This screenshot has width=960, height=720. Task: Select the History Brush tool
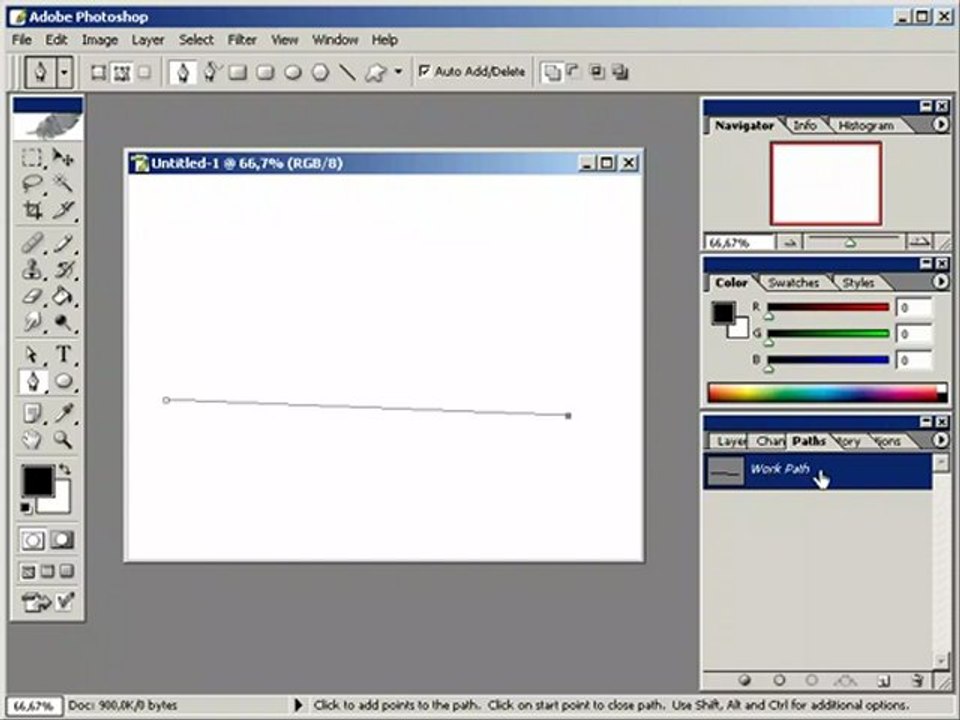point(62,269)
